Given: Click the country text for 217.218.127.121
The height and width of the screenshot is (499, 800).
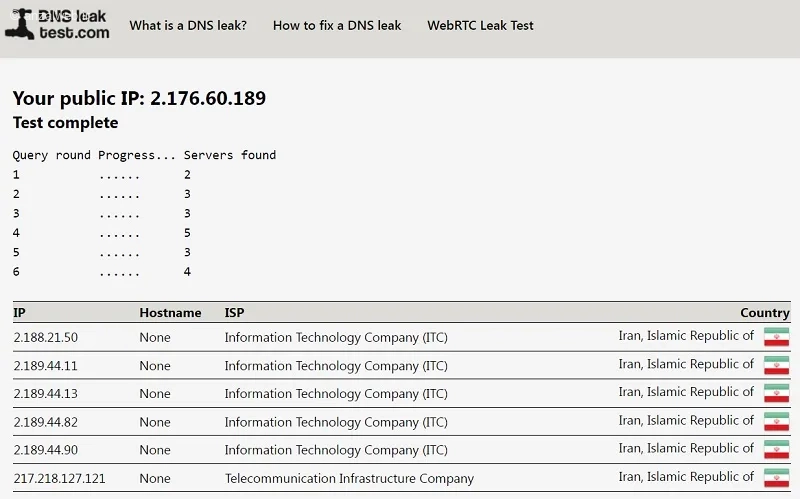Looking at the screenshot, I should click(686, 477).
